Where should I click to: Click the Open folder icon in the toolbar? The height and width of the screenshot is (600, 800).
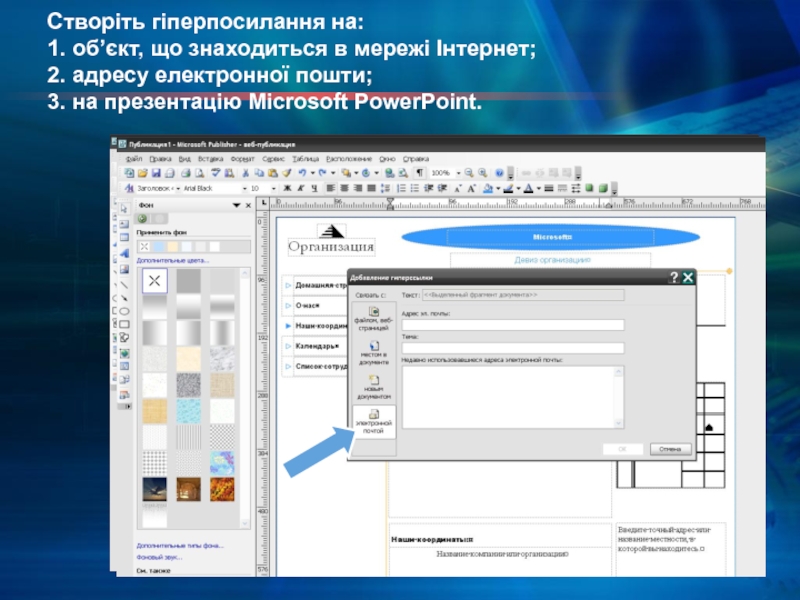[x=143, y=173]
